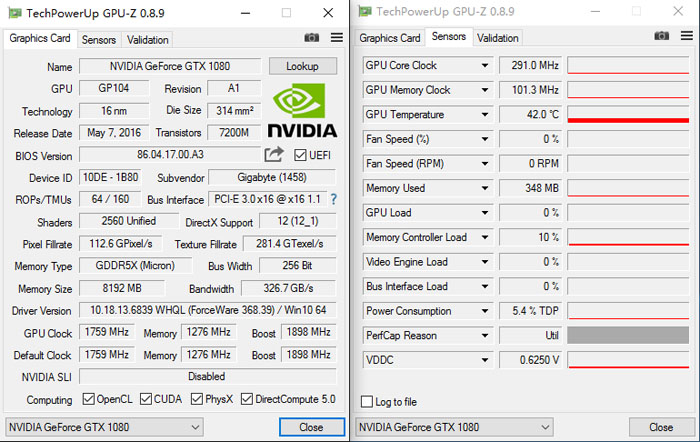
Task: Switch to Sensors tab in left window
Action: 99,40
